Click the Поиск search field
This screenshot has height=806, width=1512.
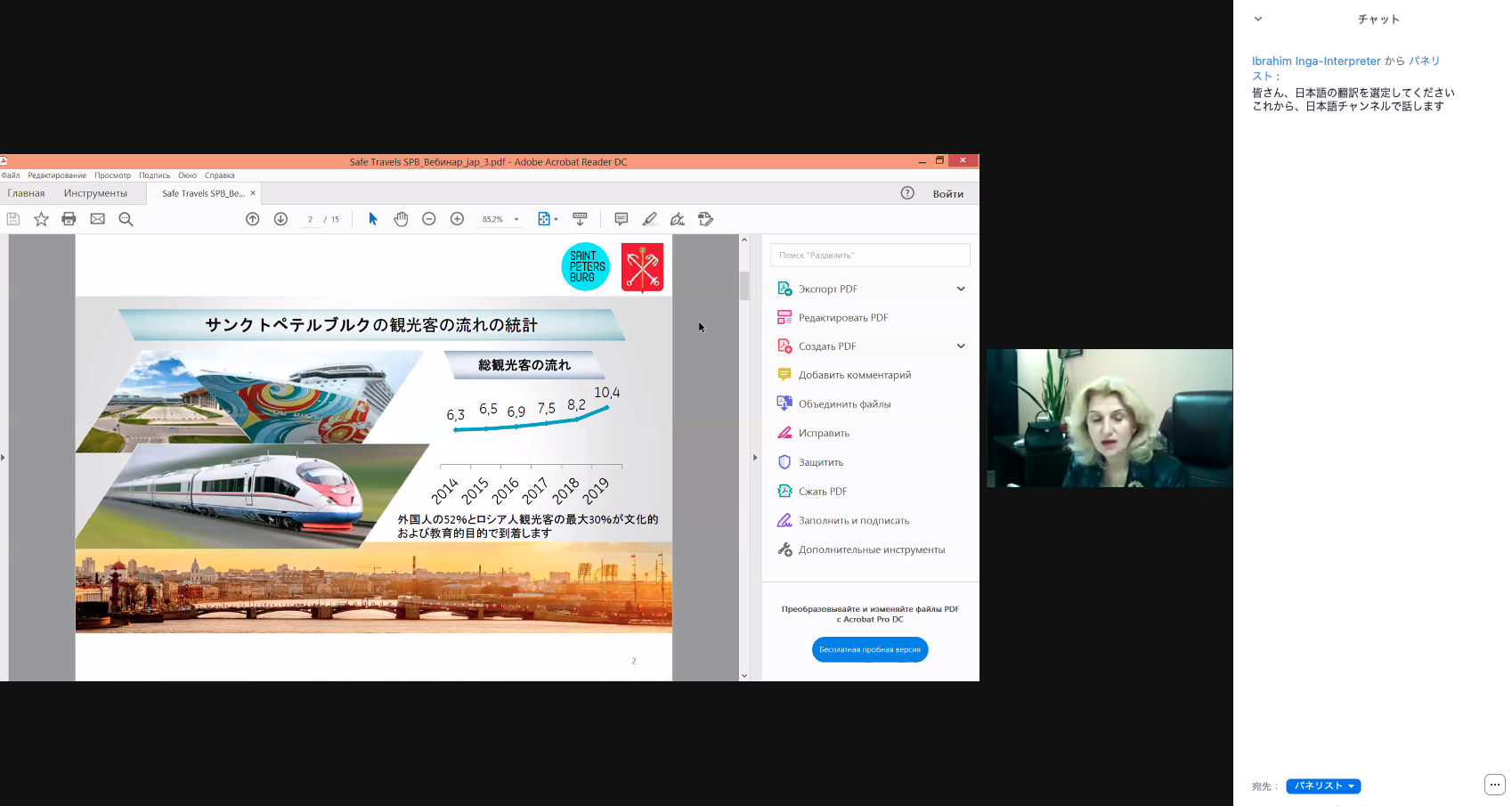pos(870,256)
